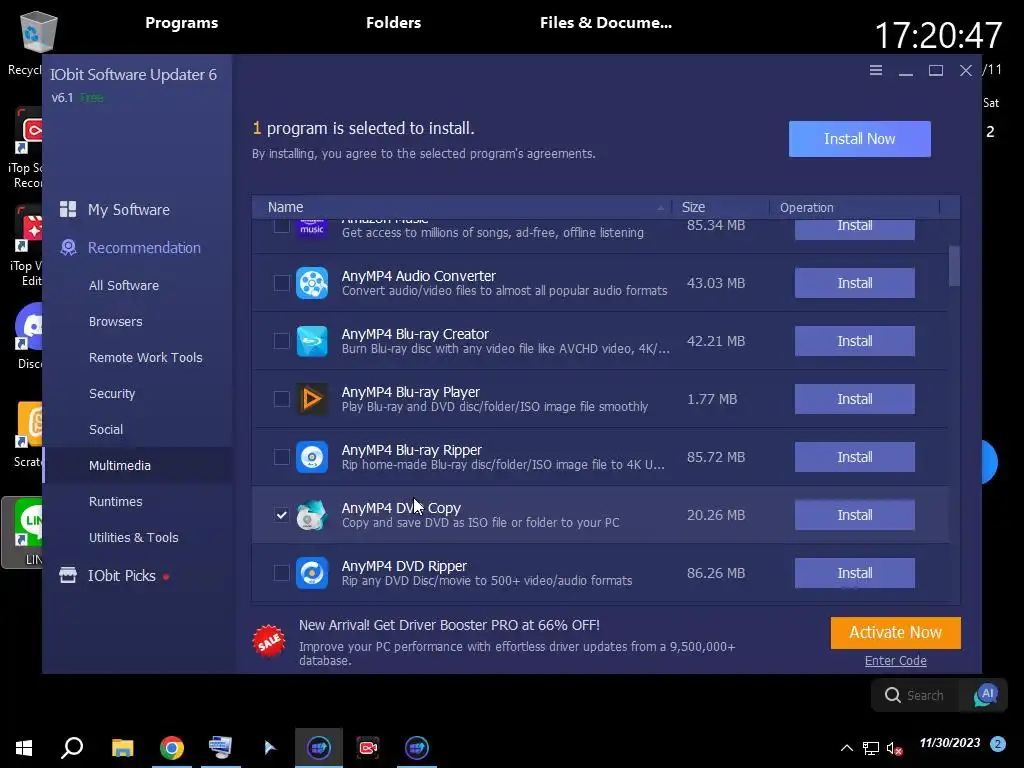
Task: Click the Amazon Music app icon
Action: coord(312,227)
